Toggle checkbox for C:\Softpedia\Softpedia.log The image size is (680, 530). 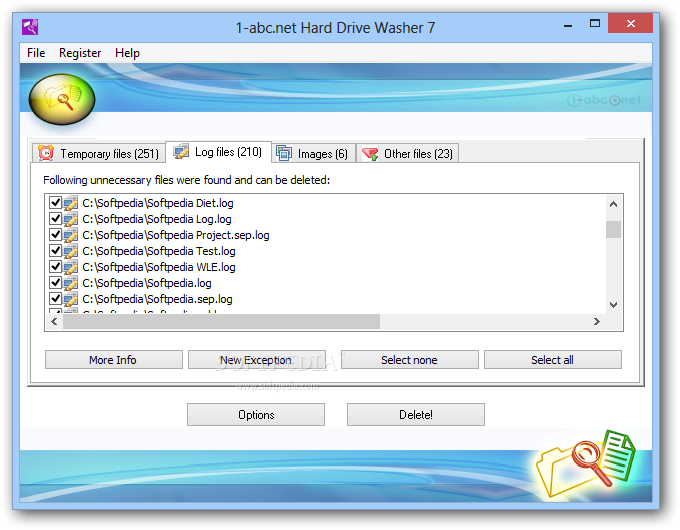56,282
